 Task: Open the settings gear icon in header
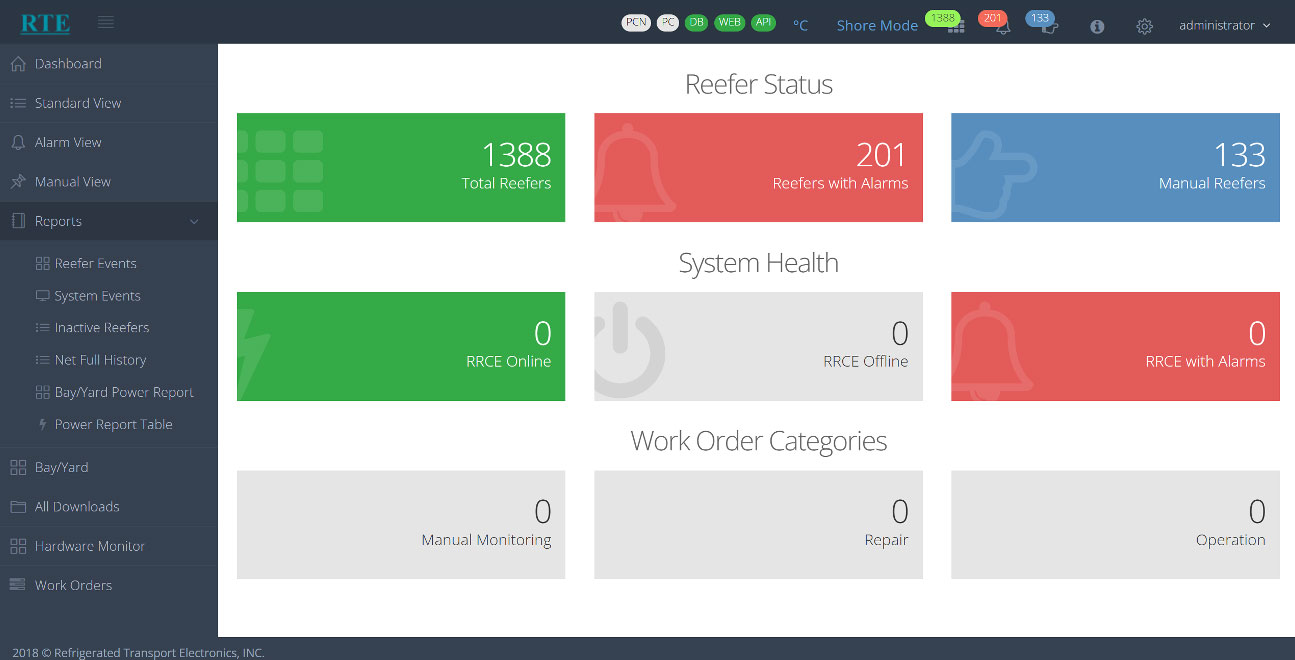point(1144,27)
